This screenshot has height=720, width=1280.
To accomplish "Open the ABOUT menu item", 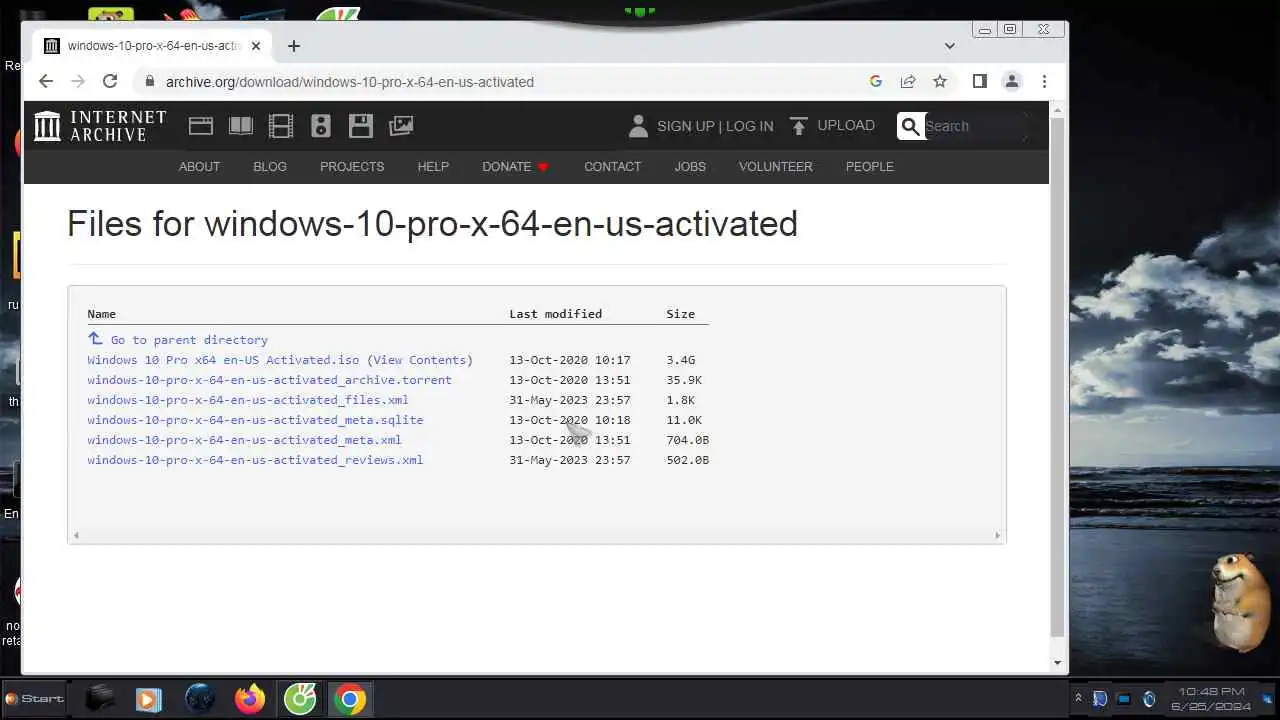I will point(199,167).
